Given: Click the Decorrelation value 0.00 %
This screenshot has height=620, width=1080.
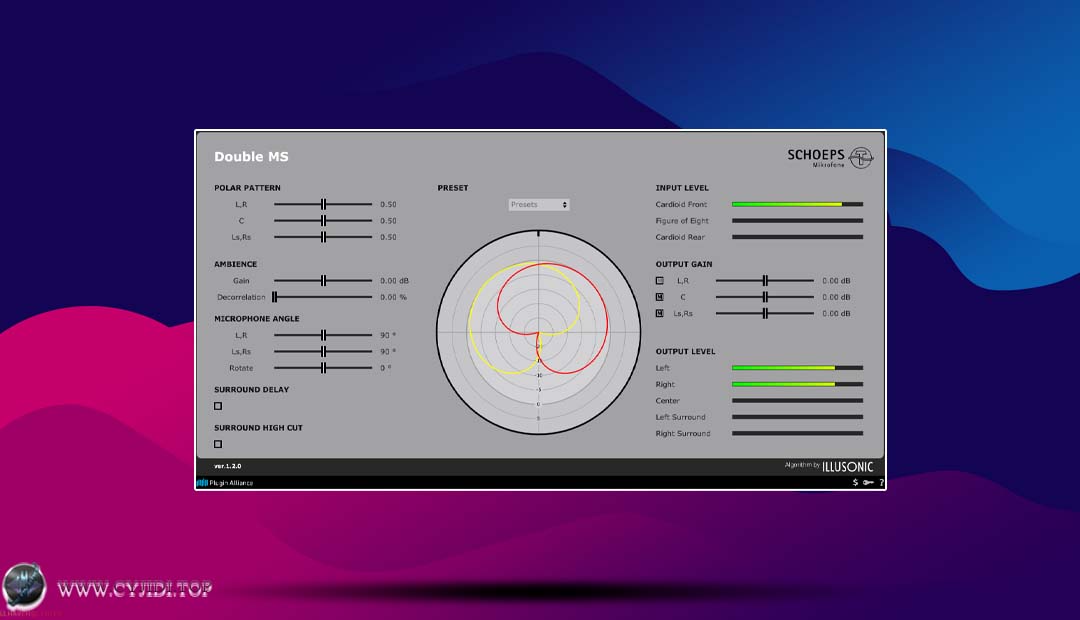Looking at the screenshot, I should point(393,297).
